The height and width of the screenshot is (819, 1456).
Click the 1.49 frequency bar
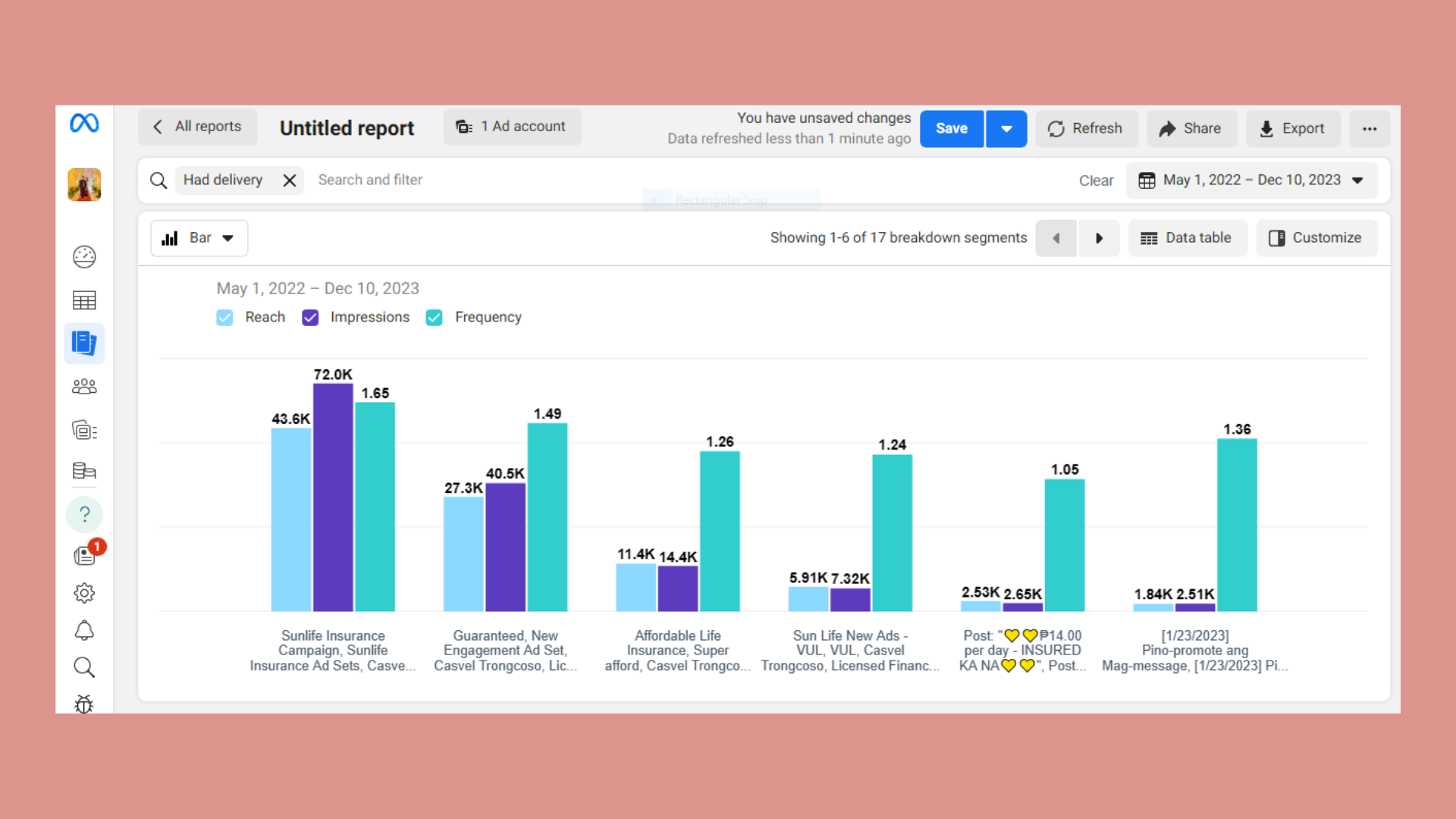pos(548,517)
